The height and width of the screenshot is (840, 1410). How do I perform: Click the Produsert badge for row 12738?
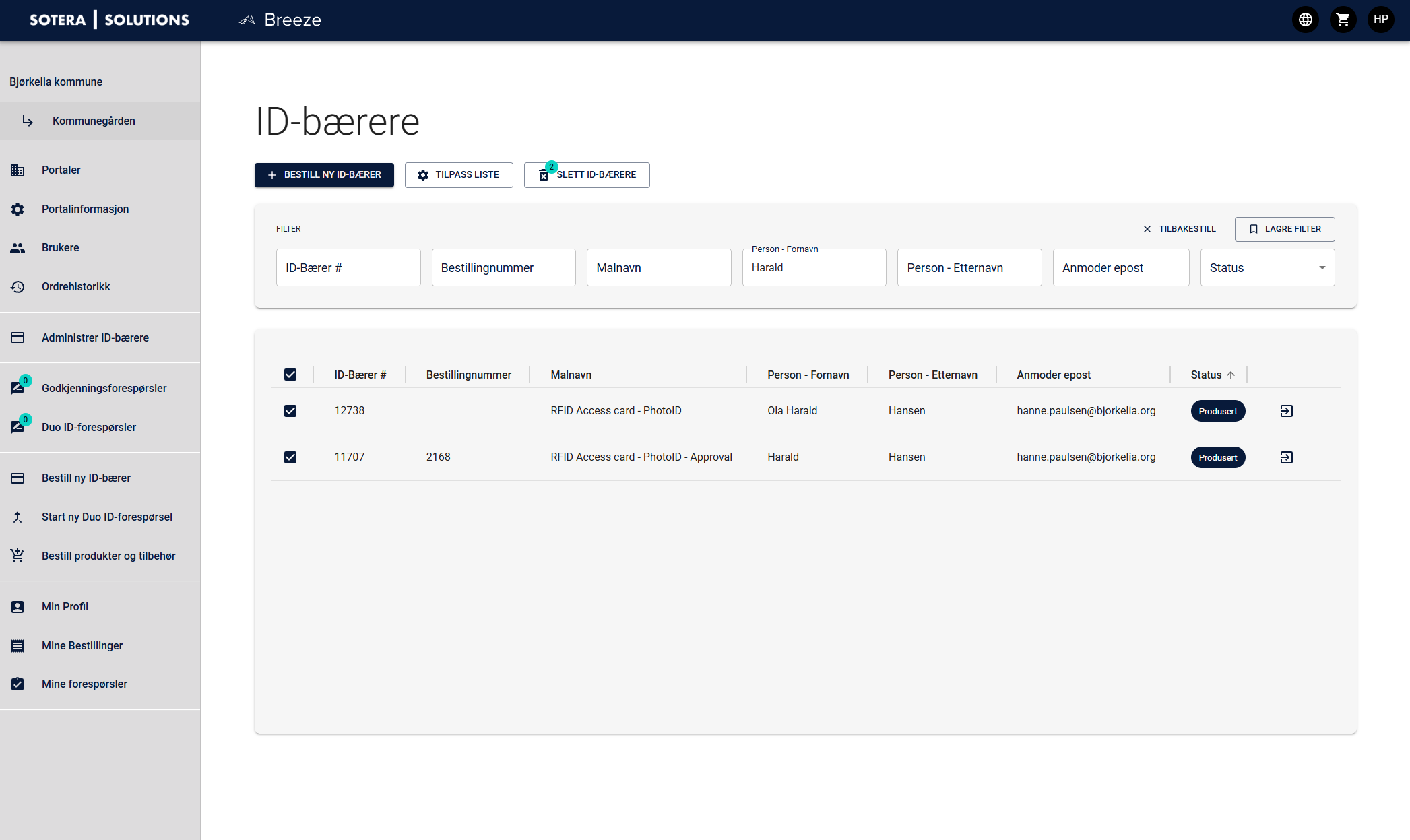[1218, 411]
